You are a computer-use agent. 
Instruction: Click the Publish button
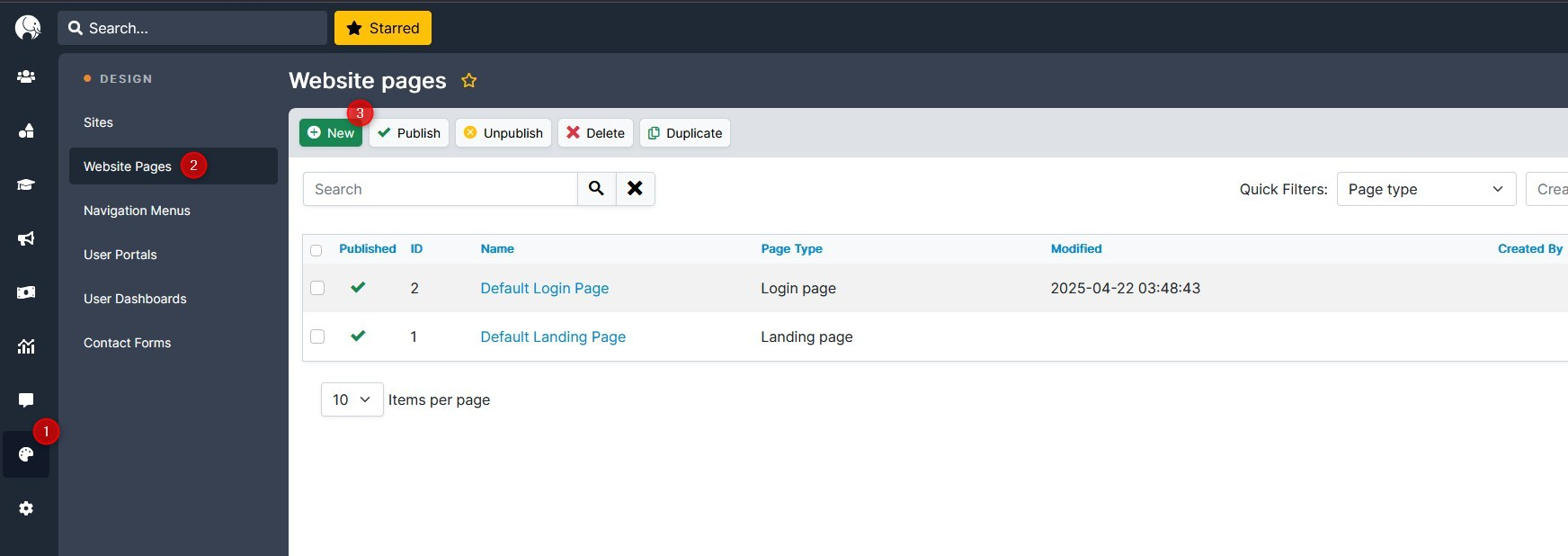409,132
